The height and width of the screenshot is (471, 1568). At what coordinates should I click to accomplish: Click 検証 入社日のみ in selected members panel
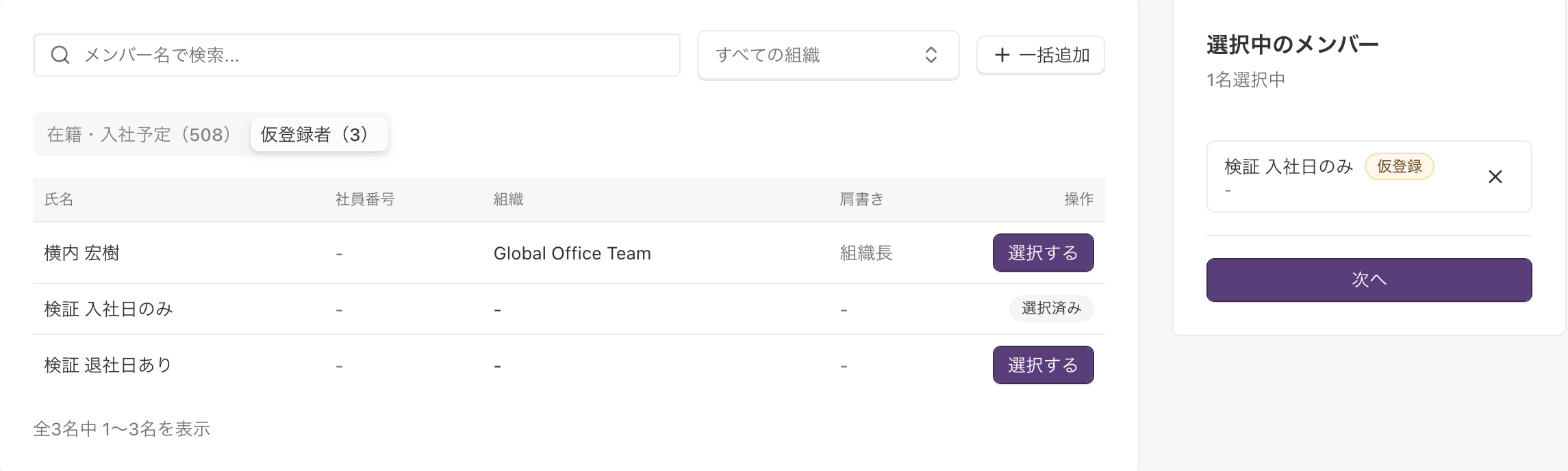pyautogui.click(x=1289, y=166)
